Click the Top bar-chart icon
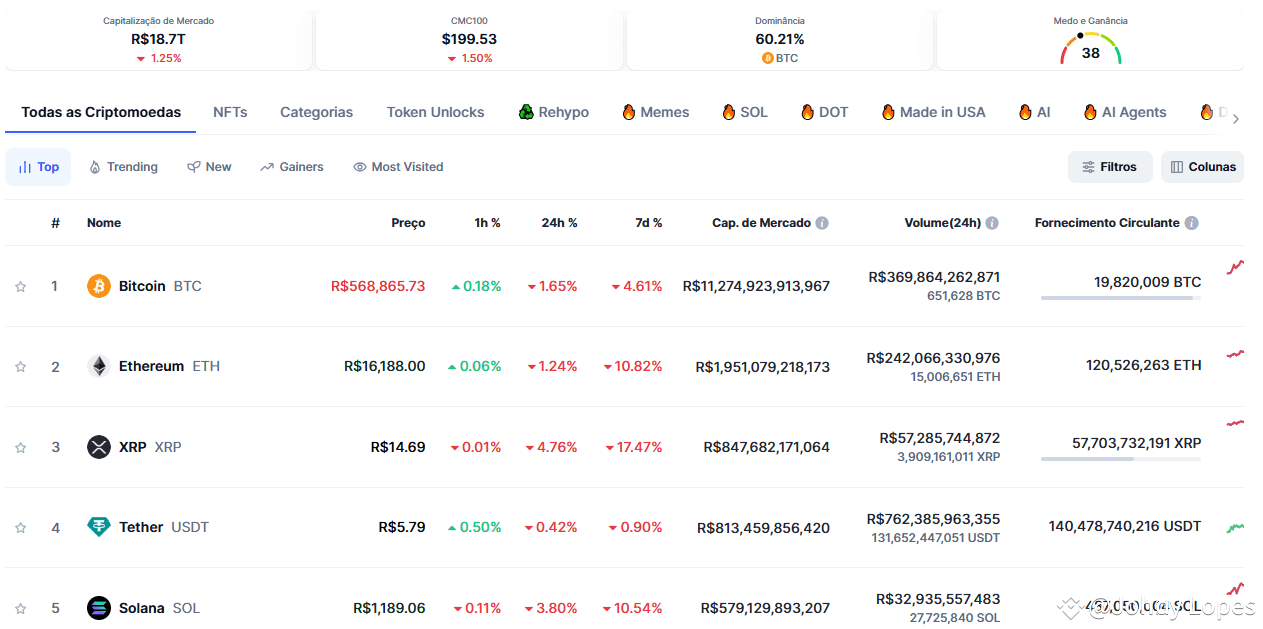 [x=25, y=167]
